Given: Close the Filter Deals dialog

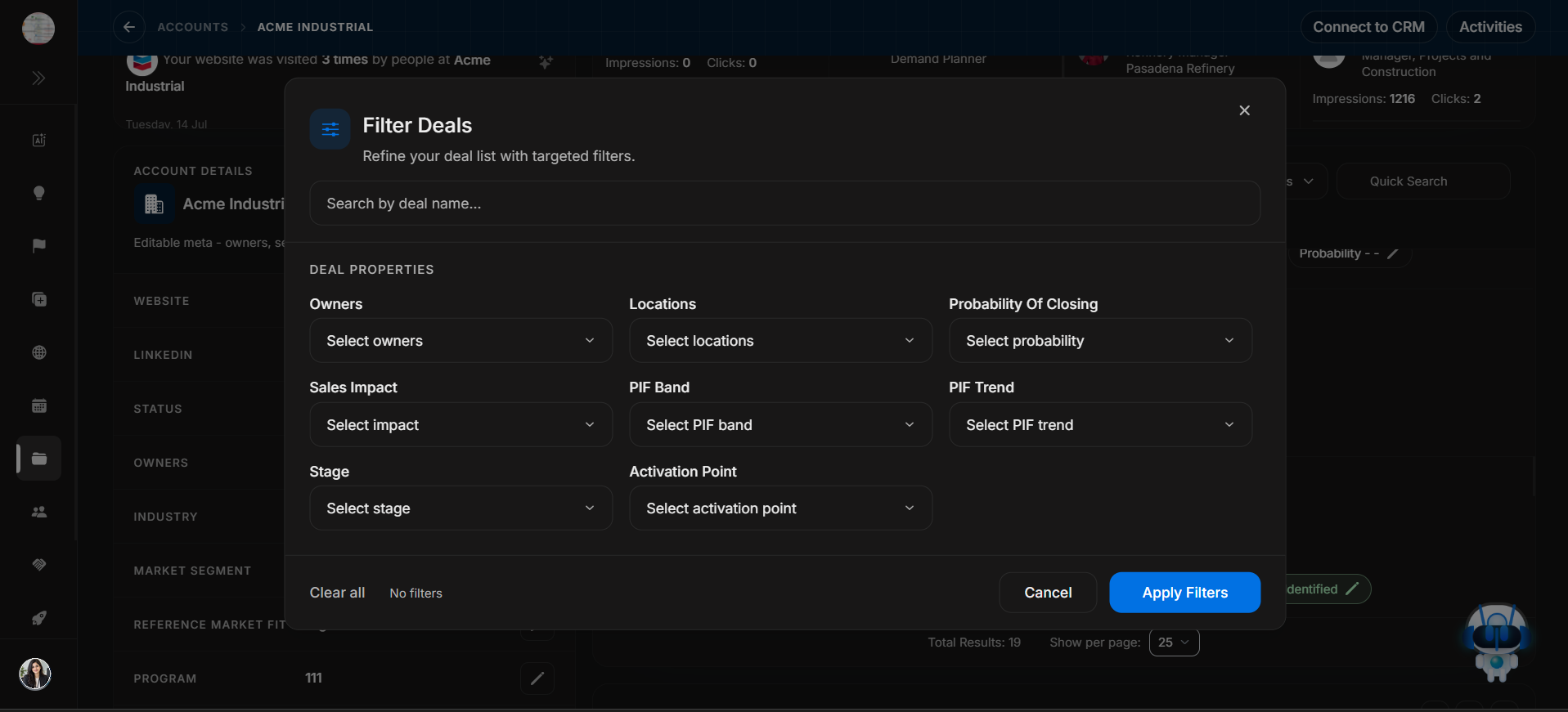Looking at the screenshot, I should point(1244,110).
